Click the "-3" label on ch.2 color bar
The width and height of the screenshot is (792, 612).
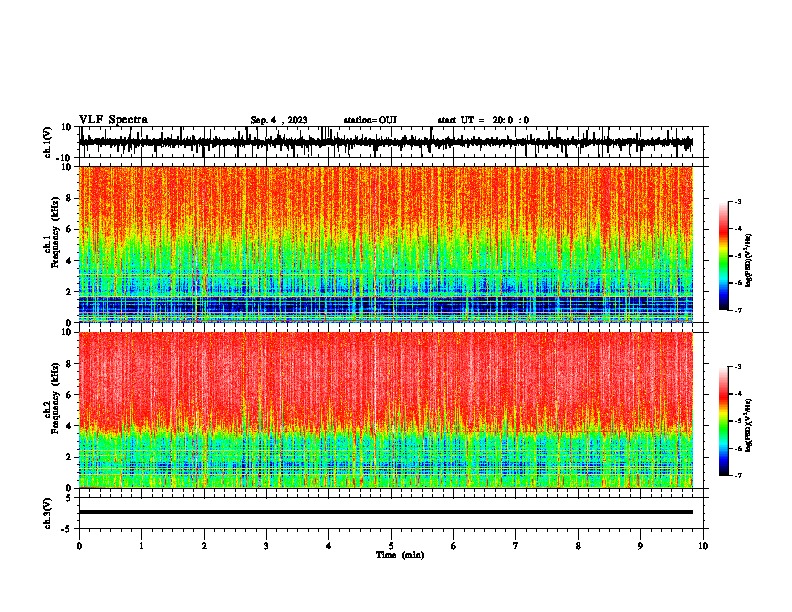(x=737, y=367)
